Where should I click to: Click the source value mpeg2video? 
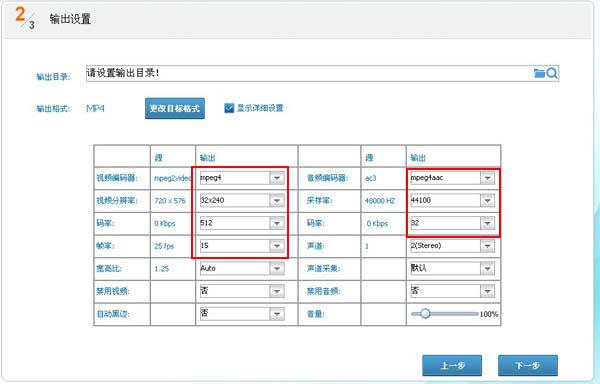pyautogui.click(x=173, y=178)
